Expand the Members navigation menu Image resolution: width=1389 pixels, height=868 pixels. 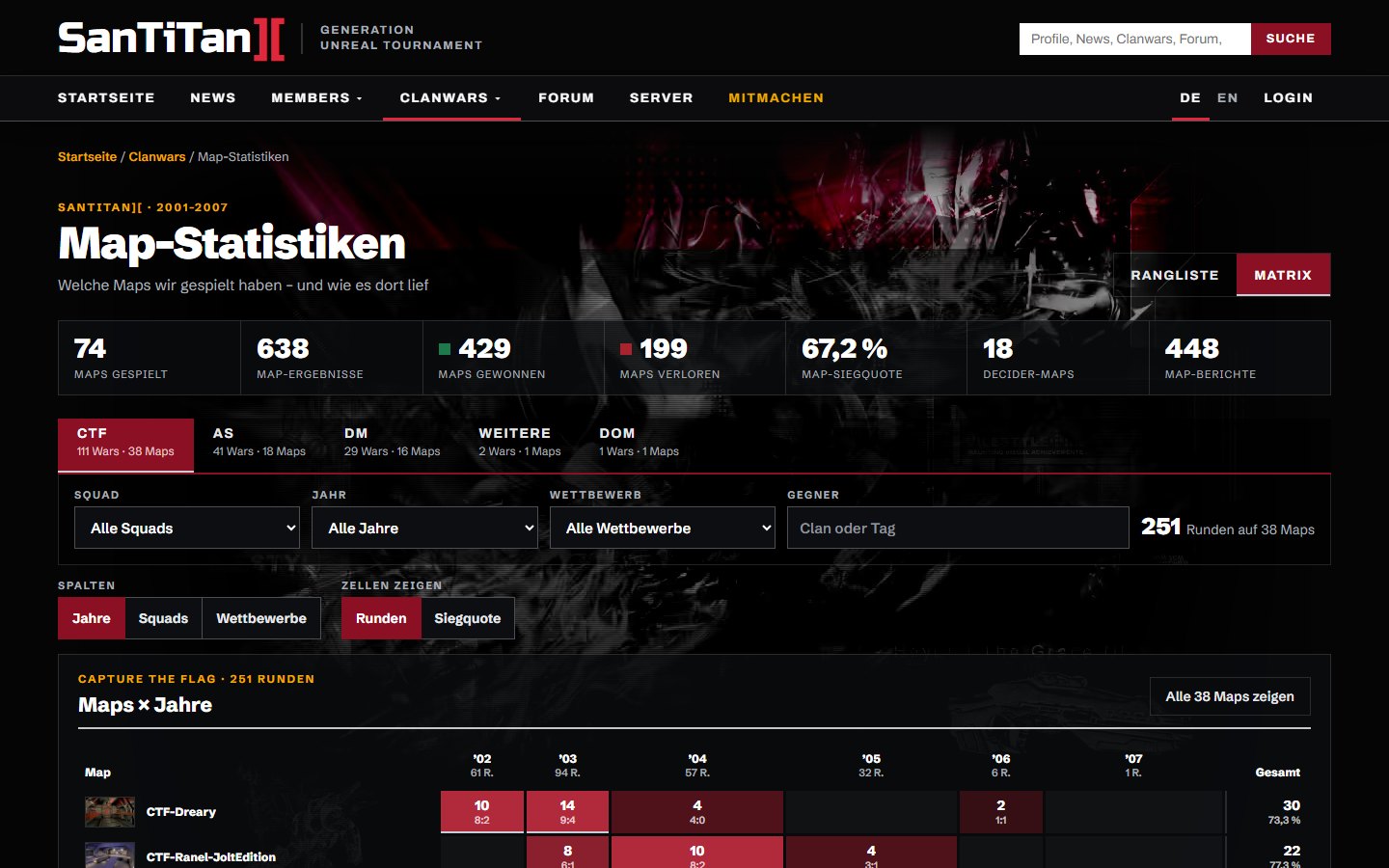click(317, 98)
